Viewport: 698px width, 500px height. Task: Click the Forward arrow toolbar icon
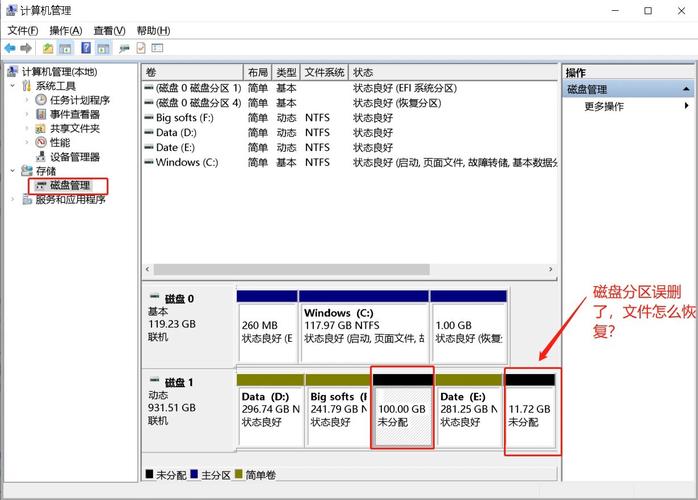tap(26, 48)
